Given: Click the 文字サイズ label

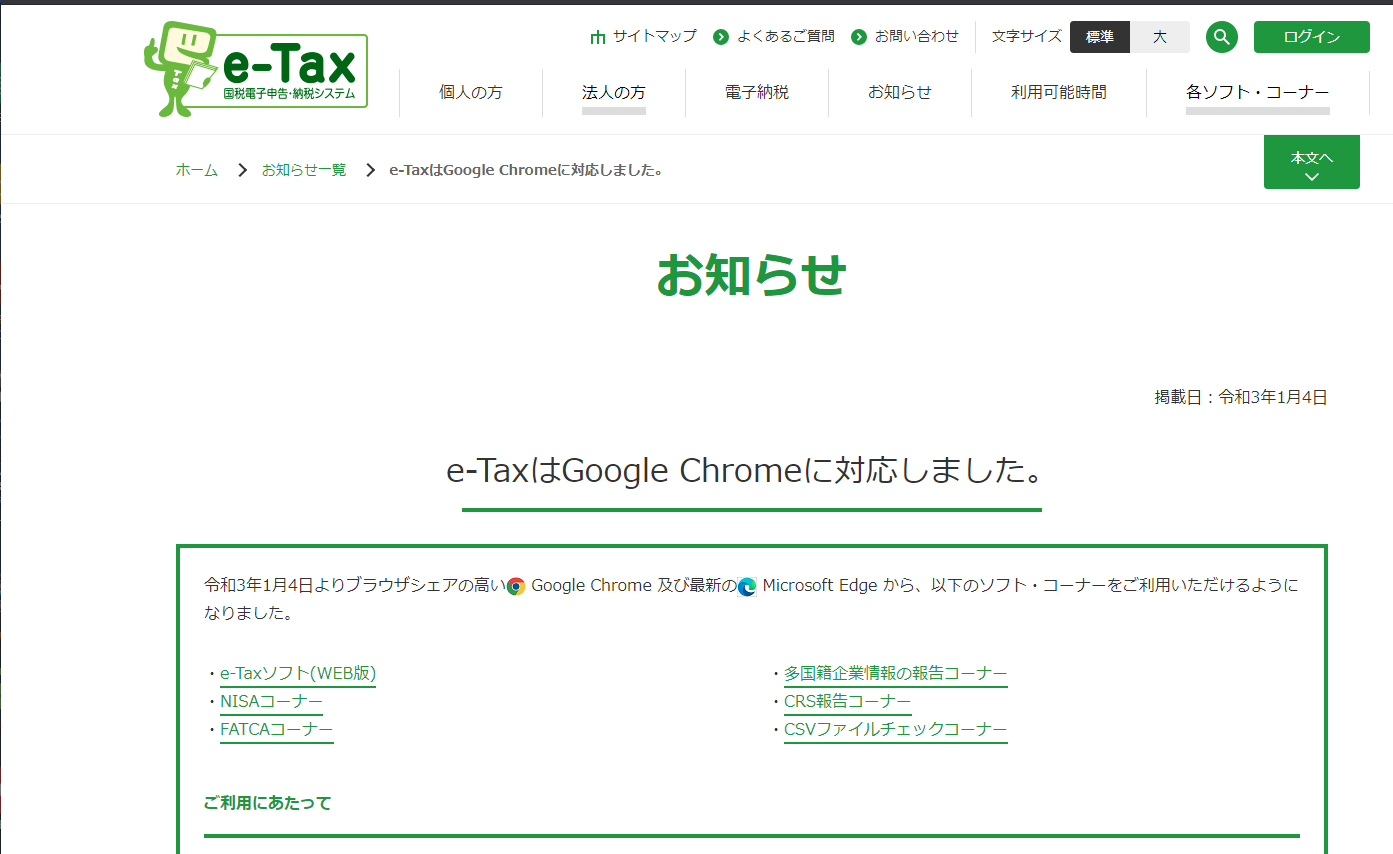Looking at the screenshot, I should tap(1027, 37).
